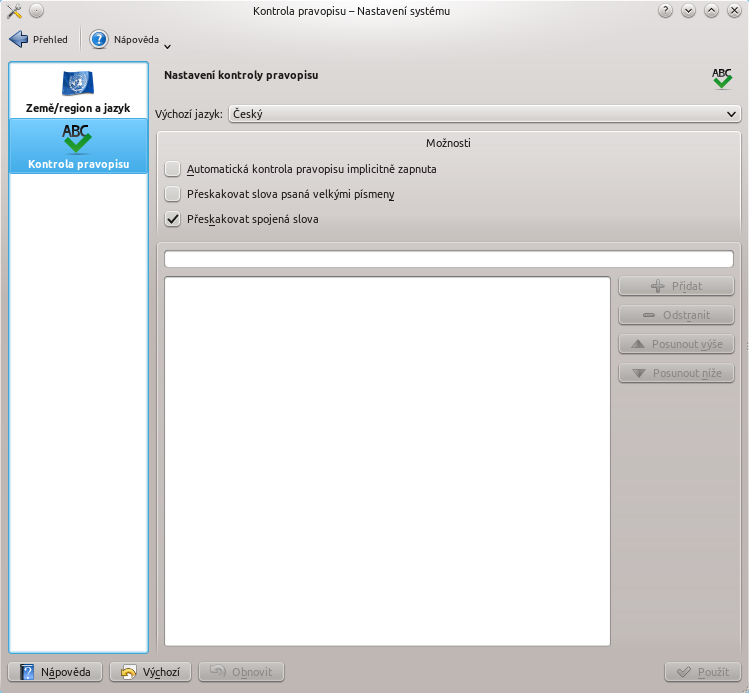Click the Možnosti group title
Image resolution: width=749 pixels, height=693 pixels.
click(x=448, y=143)
